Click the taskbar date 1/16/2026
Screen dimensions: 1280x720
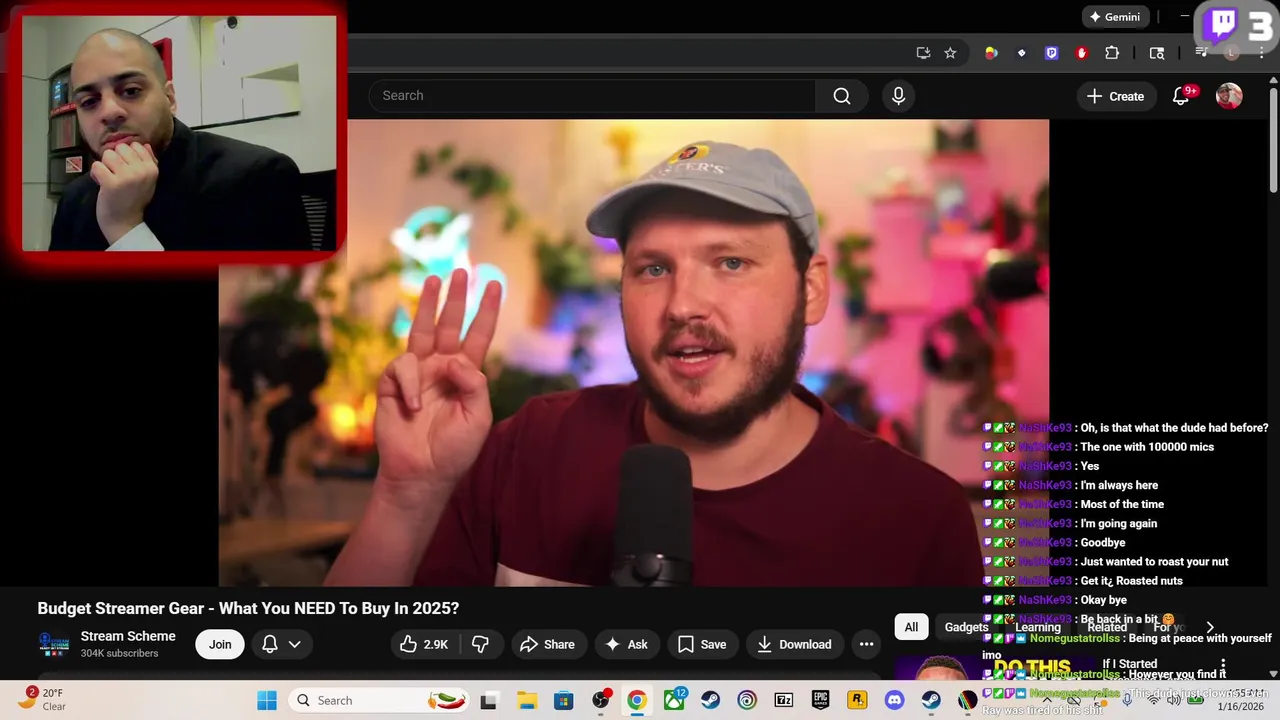click(1241, 708)
